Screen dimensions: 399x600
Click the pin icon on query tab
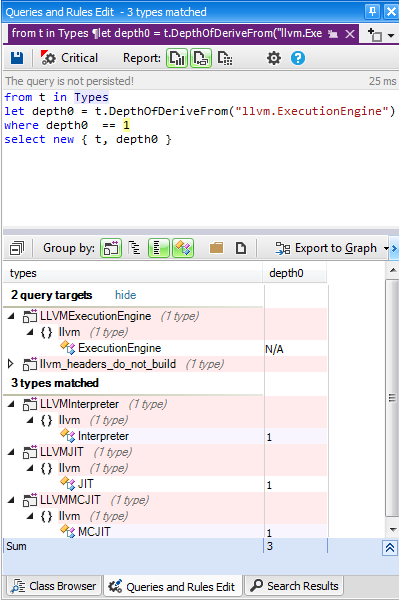[333, 34]
